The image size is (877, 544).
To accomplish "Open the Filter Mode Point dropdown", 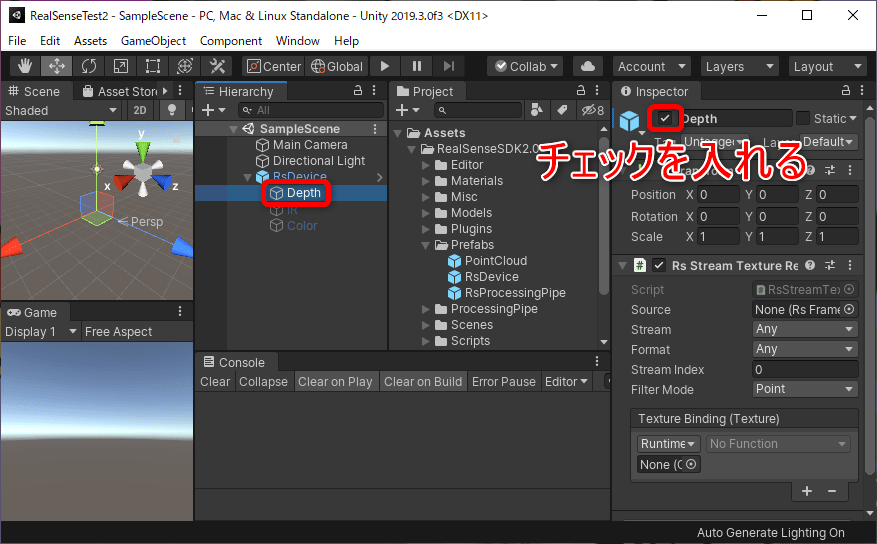I will pyautogui.click(x=805, y=389).
